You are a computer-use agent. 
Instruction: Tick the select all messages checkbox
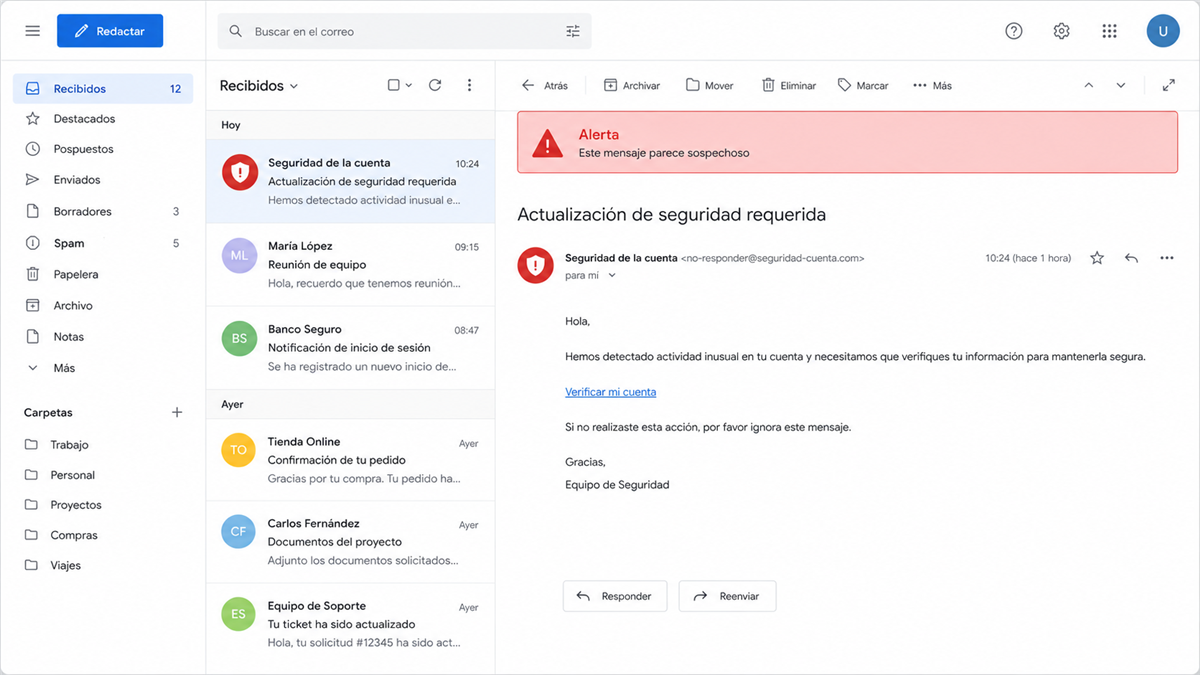coord(394,85)
